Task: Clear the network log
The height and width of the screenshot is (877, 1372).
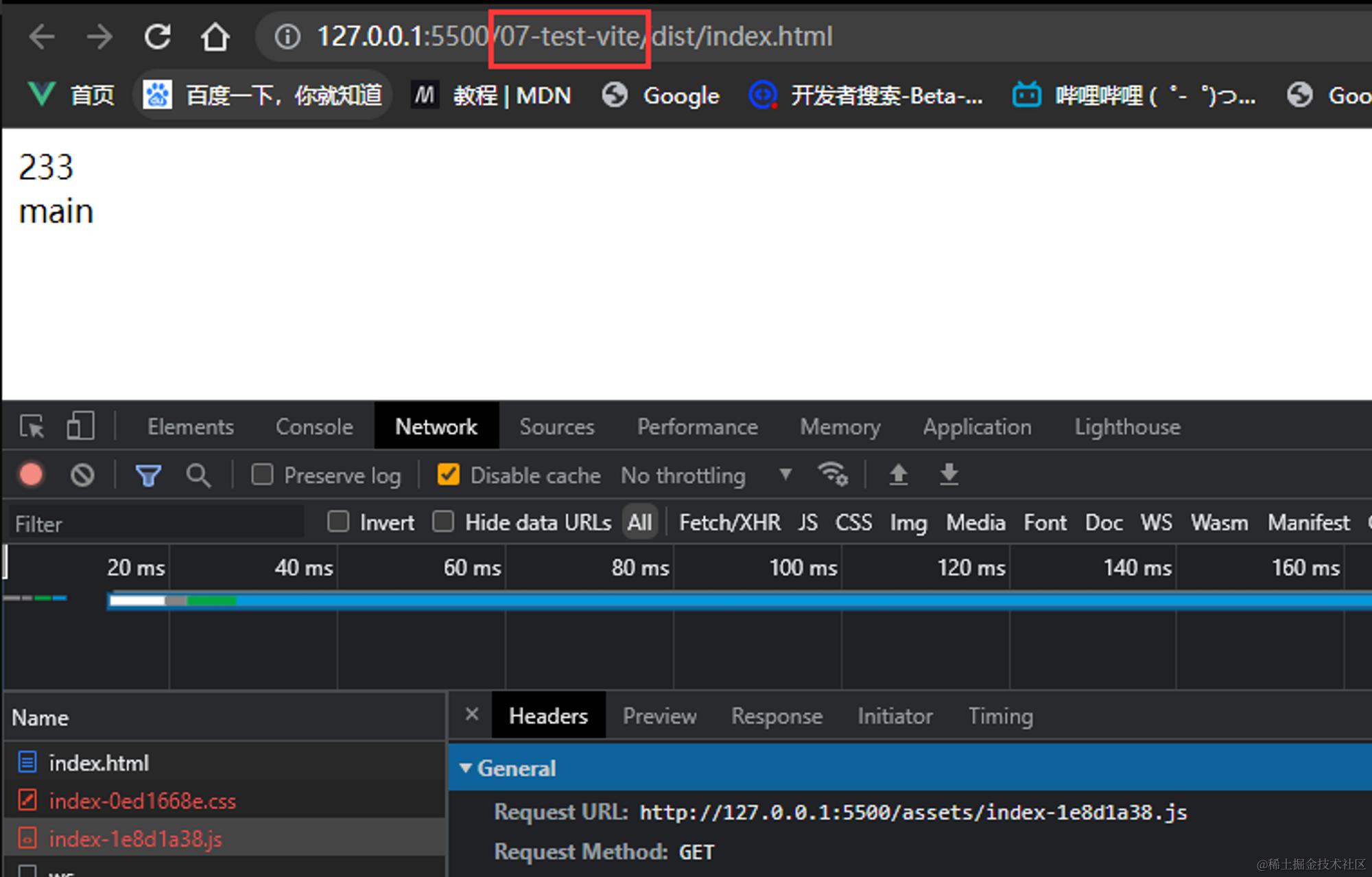Action: (82, 475)
